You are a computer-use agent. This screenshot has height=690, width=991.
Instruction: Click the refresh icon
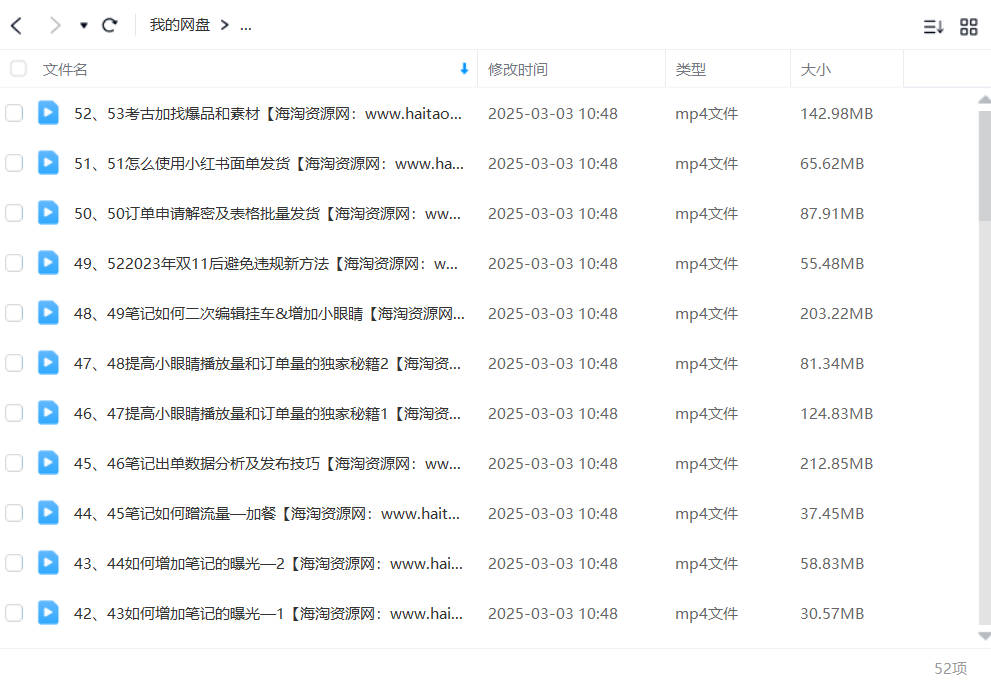click(110, 25)
